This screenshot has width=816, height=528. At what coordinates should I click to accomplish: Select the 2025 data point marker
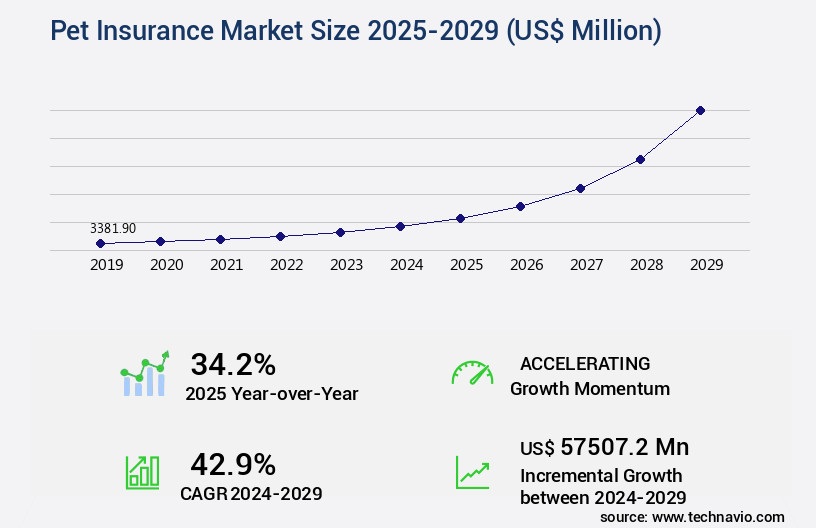click(x=460, y=218)
